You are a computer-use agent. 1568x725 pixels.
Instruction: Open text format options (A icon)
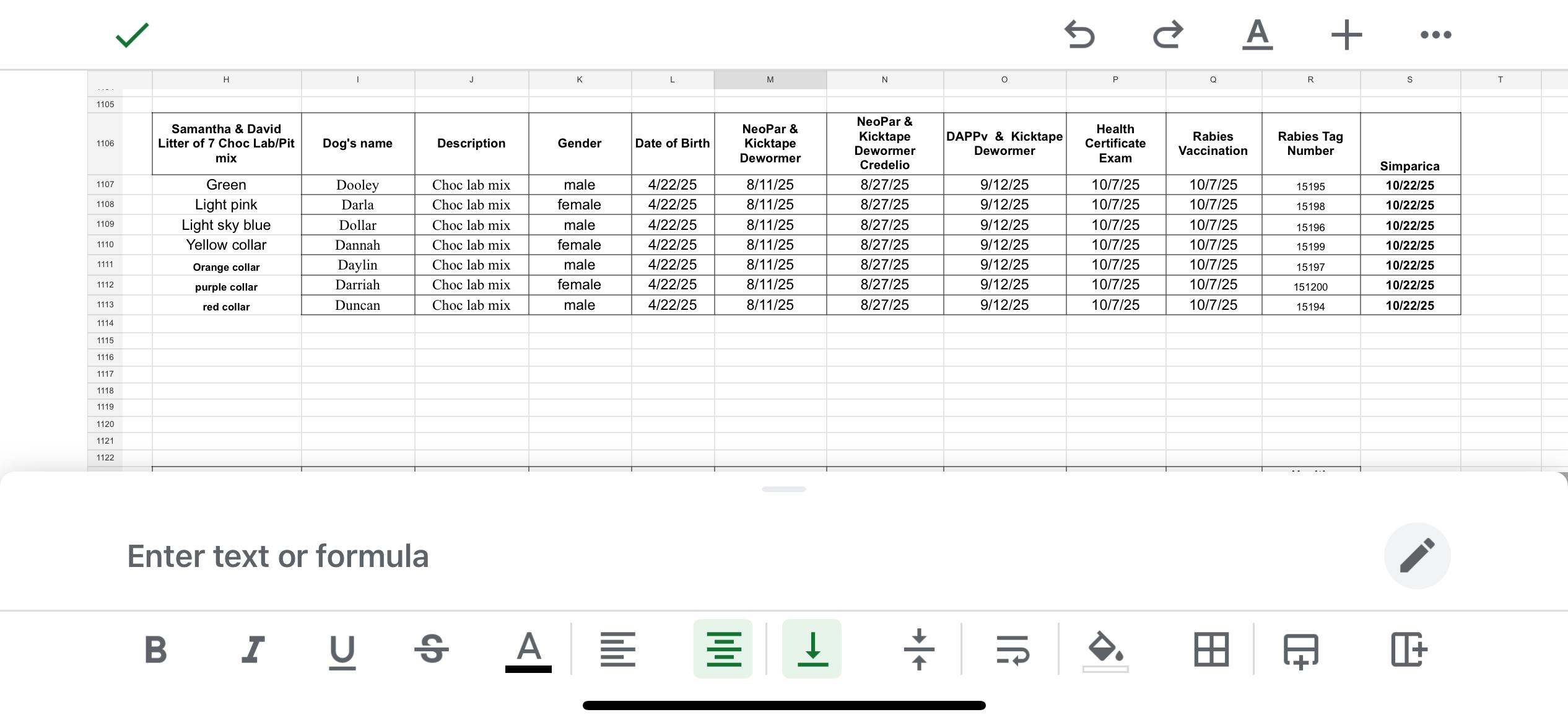[x=1257, y=35]
